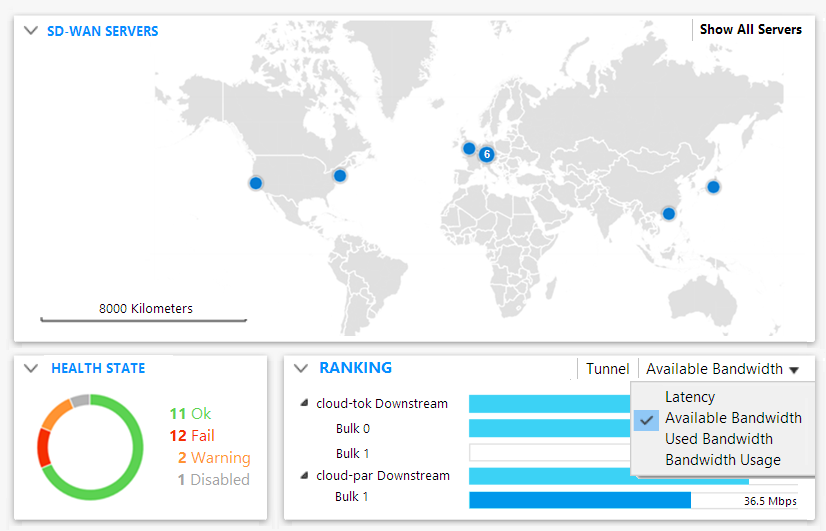Pick Bandwidth Usage ranking option

tap(722, 460)
